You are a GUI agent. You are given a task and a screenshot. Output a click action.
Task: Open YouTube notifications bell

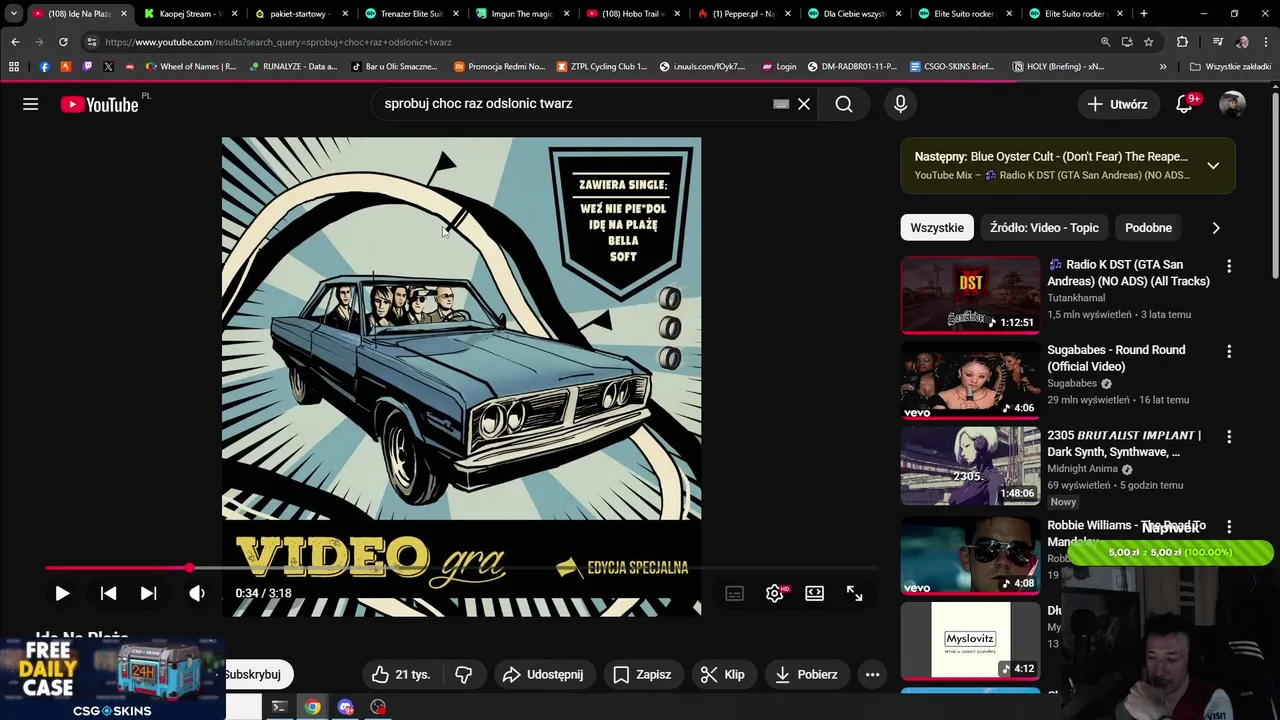coord(1184,104)
